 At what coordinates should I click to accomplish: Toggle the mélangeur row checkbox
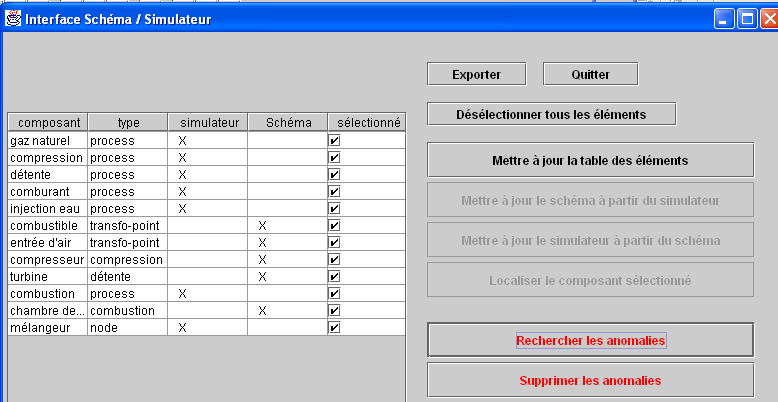point(334,328)
